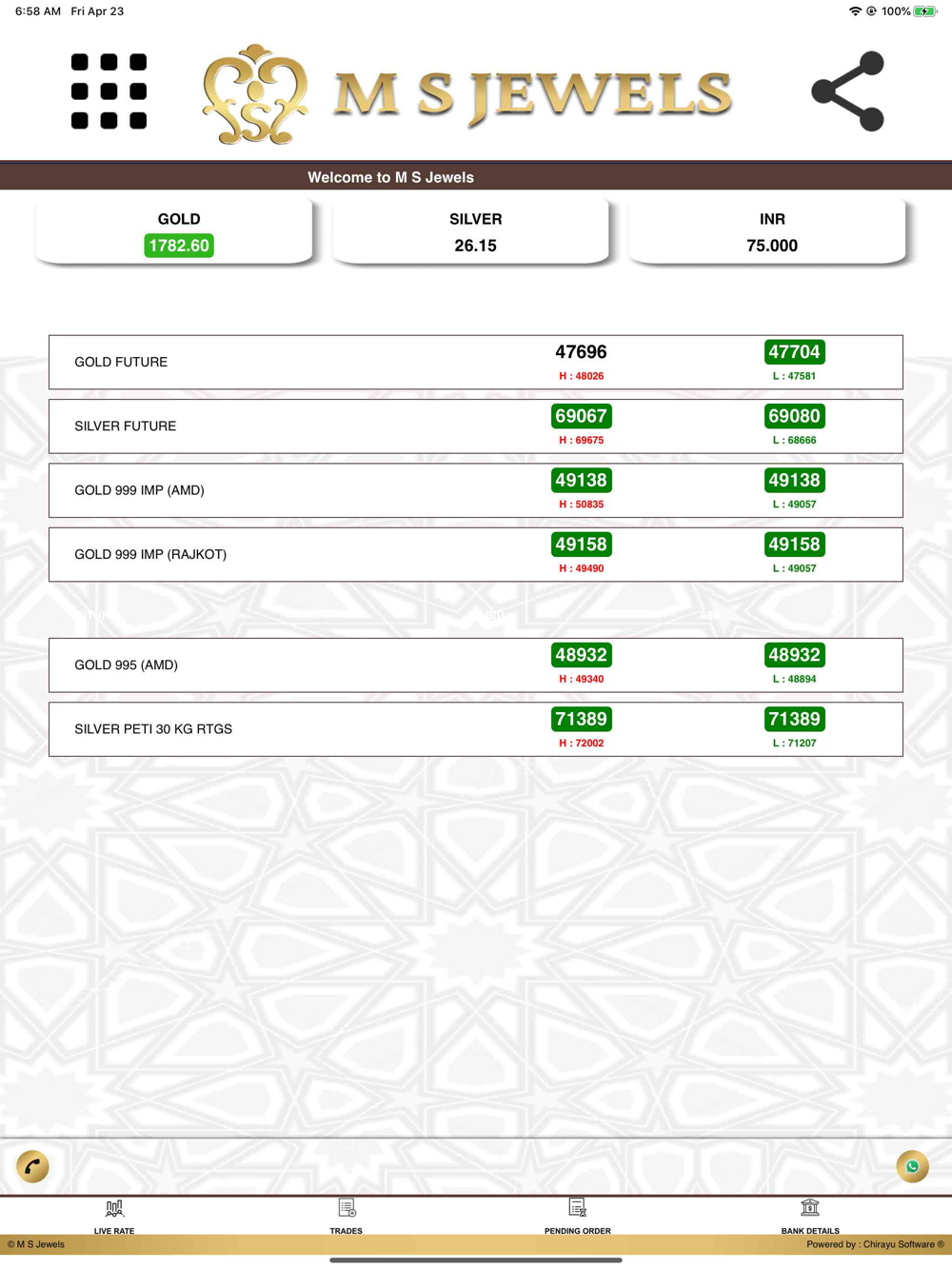The height and width of the screenshot is (1270, 952).
Task: Tap SILVER PETI sell price 71389
Action: click(x=794, y=719)
